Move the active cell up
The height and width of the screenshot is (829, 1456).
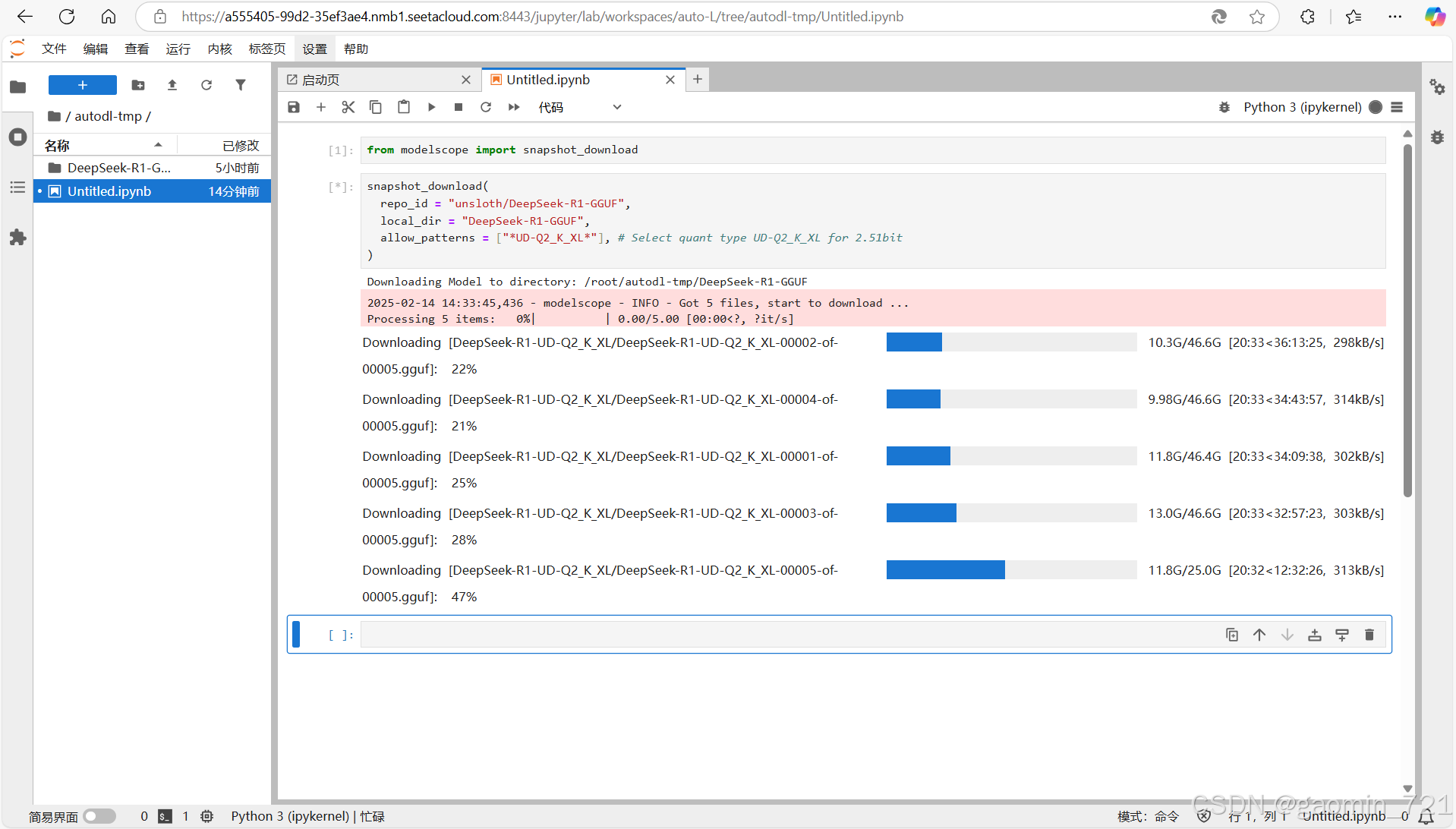[x=1259, y=635]
